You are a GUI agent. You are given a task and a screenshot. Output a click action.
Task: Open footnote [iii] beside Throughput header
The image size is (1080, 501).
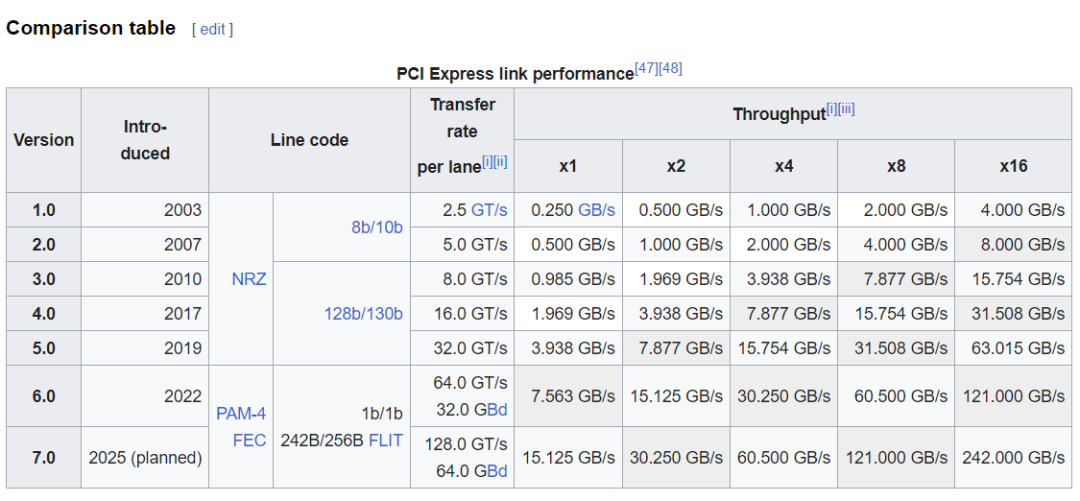pyautogui.click(x=846, y=108)
